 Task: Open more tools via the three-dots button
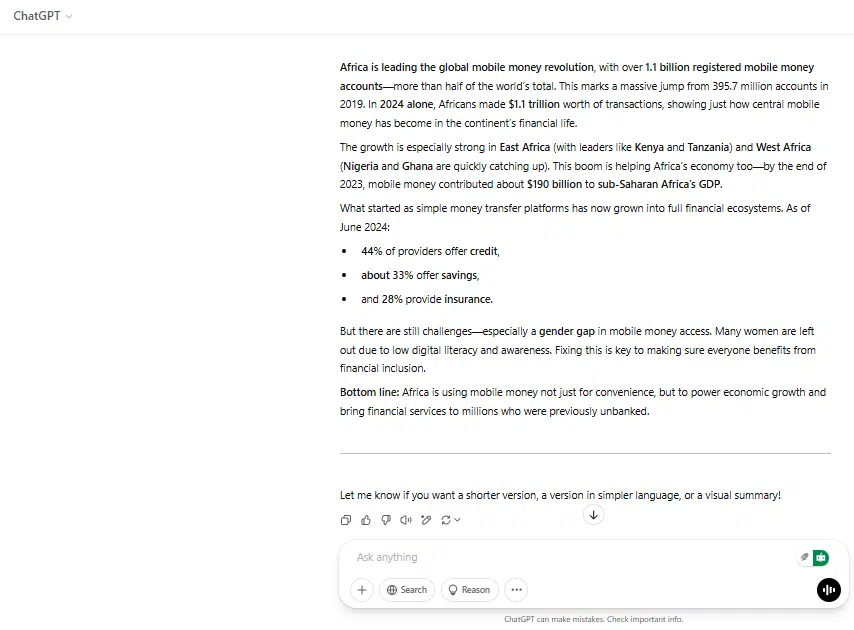click(x=516, y=590)
